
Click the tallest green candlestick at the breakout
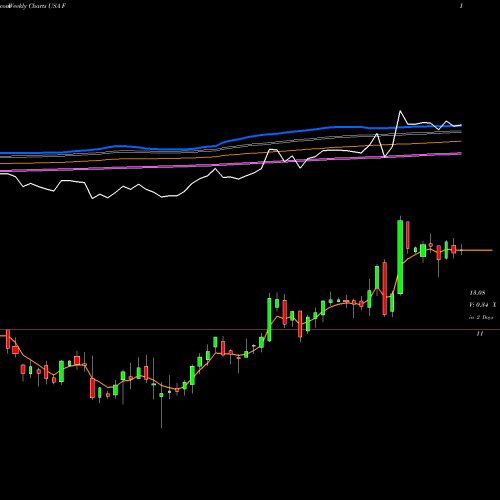400,257
